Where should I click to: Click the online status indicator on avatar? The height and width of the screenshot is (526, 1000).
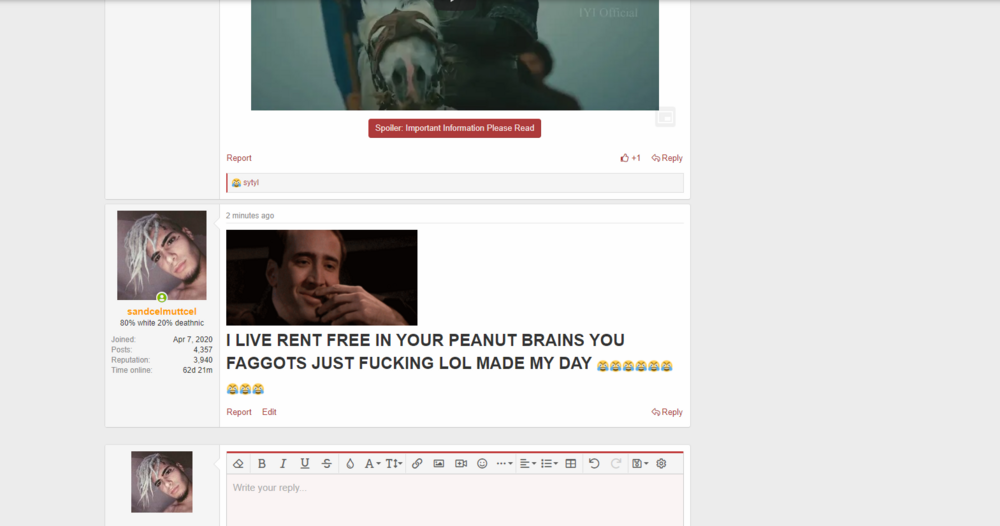tap(162, 298)
